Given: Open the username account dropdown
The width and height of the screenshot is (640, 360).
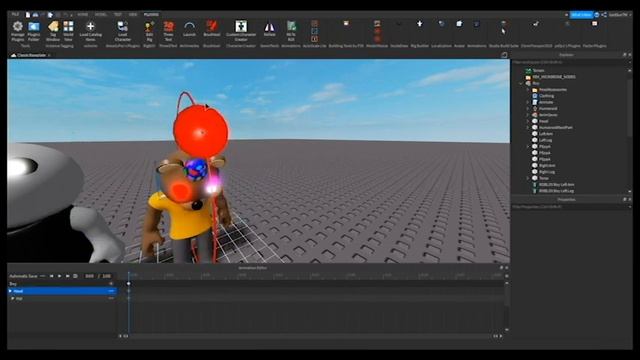Looking at the screenshot, I should point(620,15).
